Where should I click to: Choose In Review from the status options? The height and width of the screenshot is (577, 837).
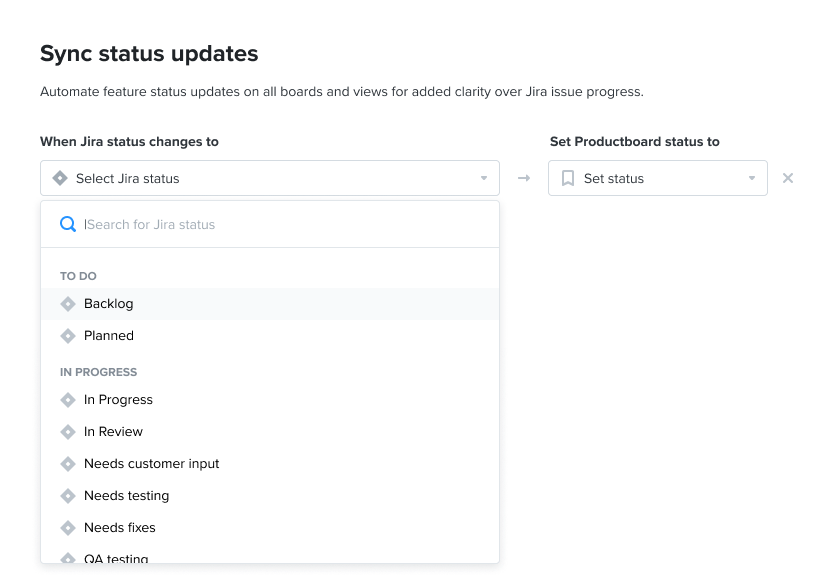(115, 431)
